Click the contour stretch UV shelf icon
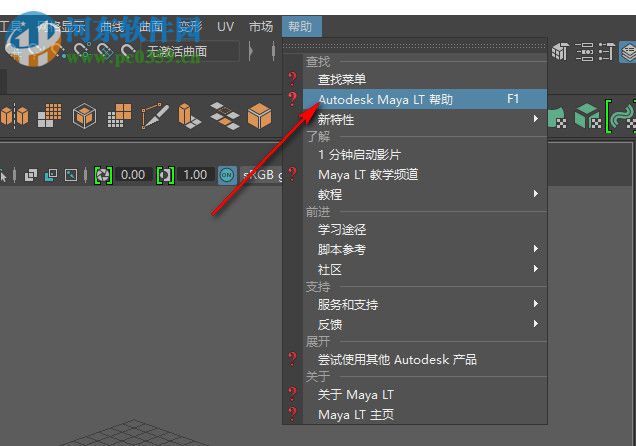The height and width of the screenshot is (446, 636). click(x=621, y=116)
